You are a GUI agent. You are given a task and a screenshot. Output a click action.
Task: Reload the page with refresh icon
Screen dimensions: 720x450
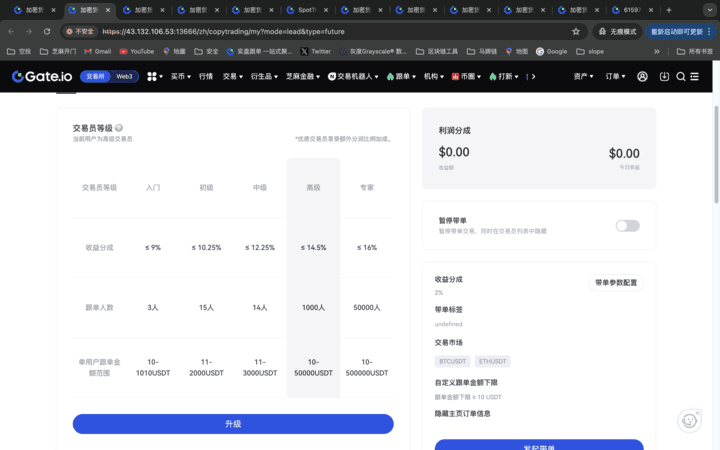47,31
